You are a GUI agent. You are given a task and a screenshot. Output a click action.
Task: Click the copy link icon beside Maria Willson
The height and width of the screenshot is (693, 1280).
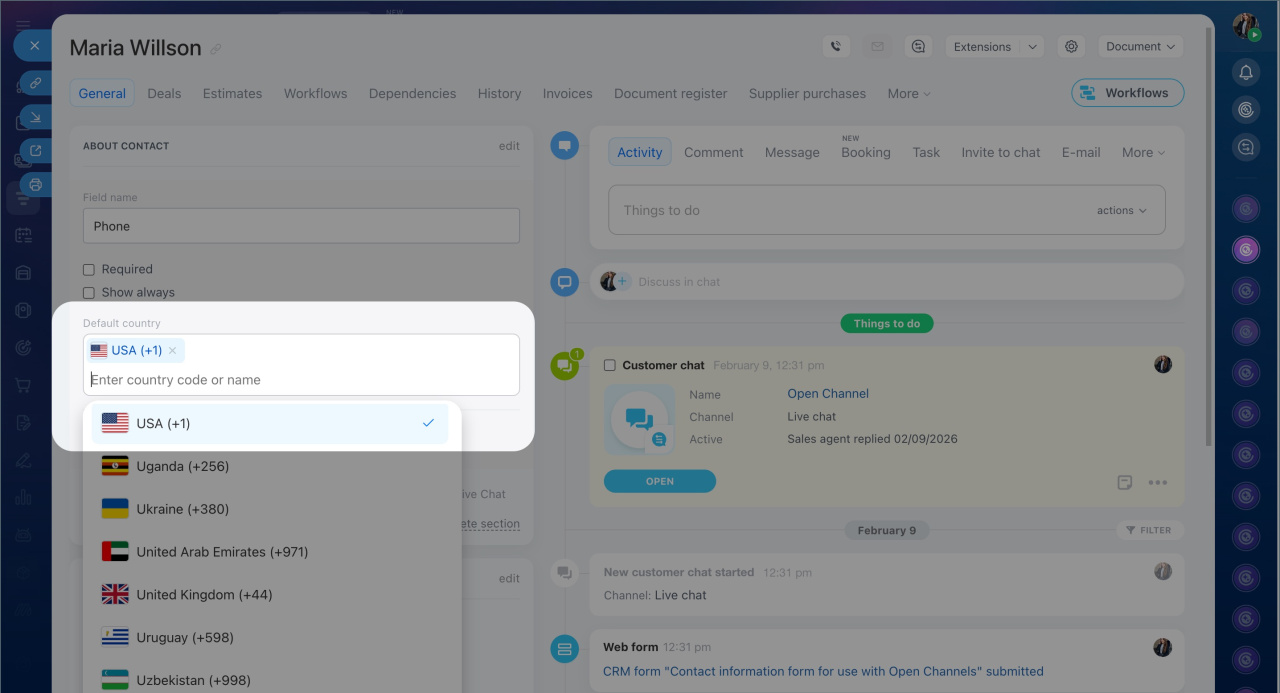click(x=216, y=49)
